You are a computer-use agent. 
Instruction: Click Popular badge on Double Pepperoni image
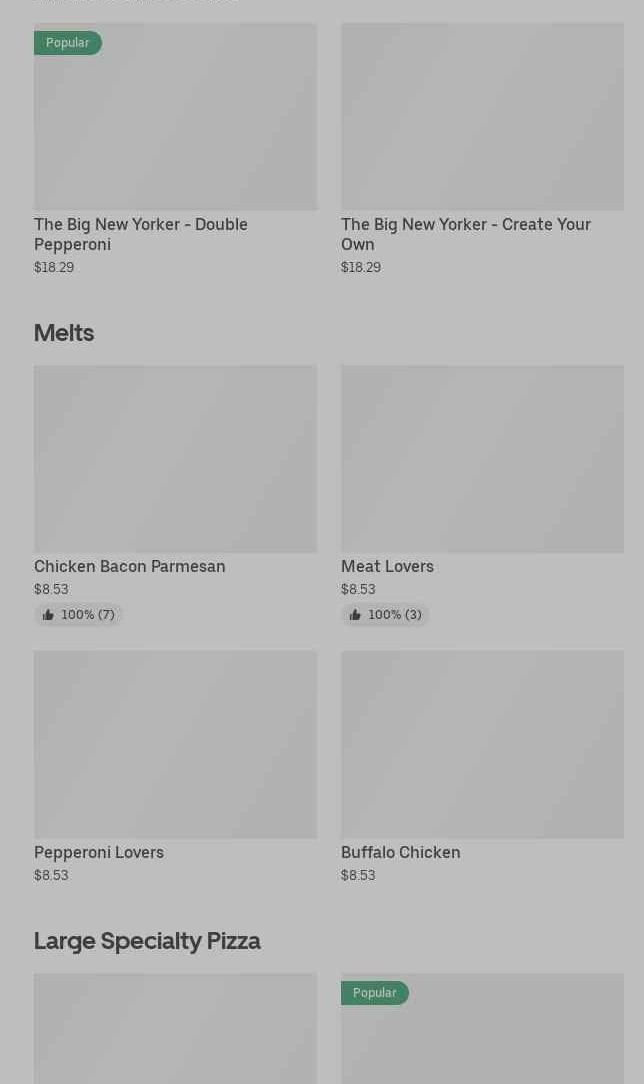click(68, 43)
